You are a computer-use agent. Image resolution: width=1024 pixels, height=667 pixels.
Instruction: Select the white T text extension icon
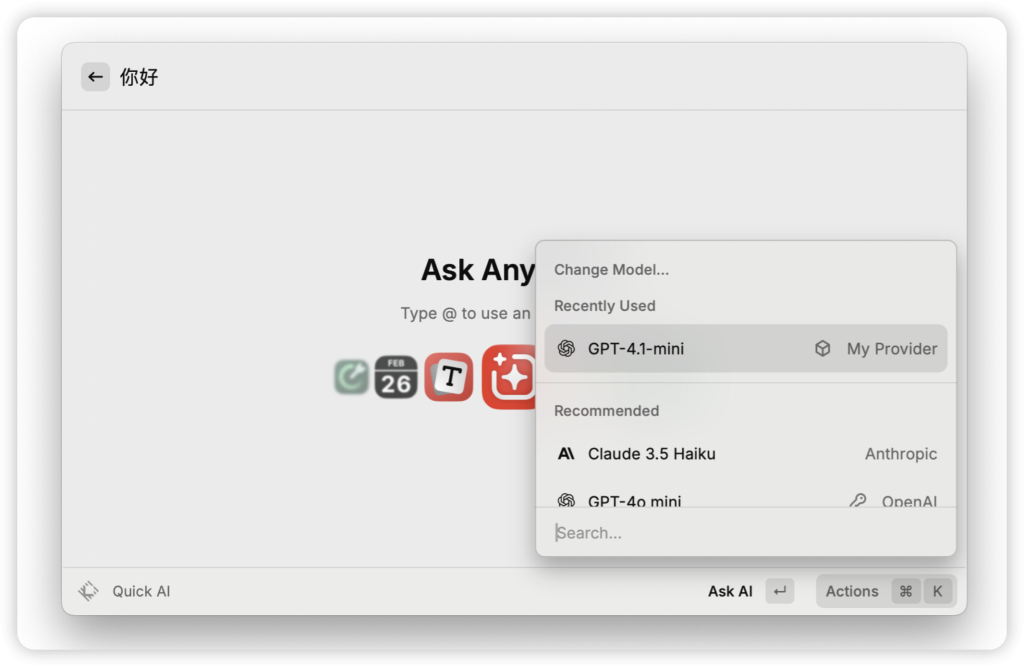tap(449, 377)
